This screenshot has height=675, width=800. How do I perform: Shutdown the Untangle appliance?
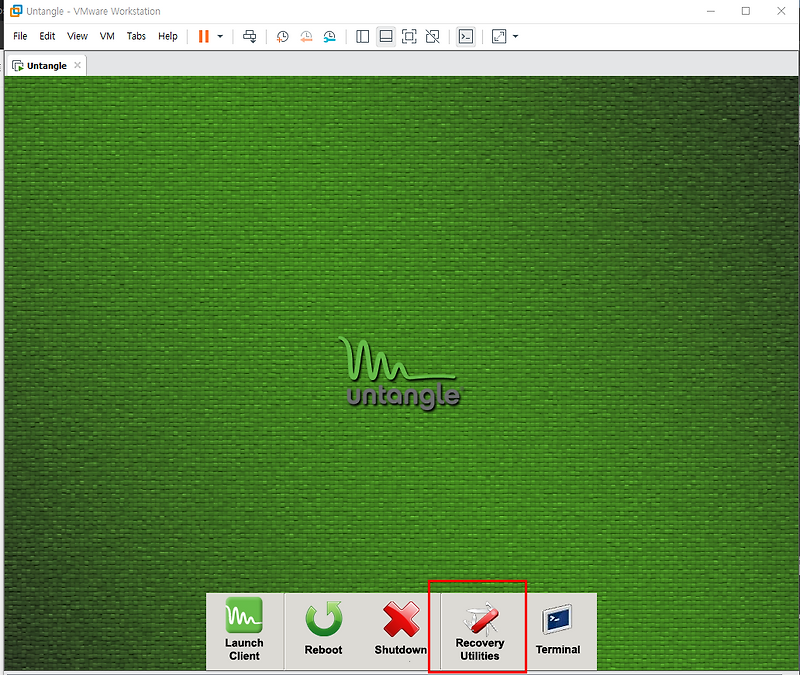pyautogui.click(x=399, y=630)
